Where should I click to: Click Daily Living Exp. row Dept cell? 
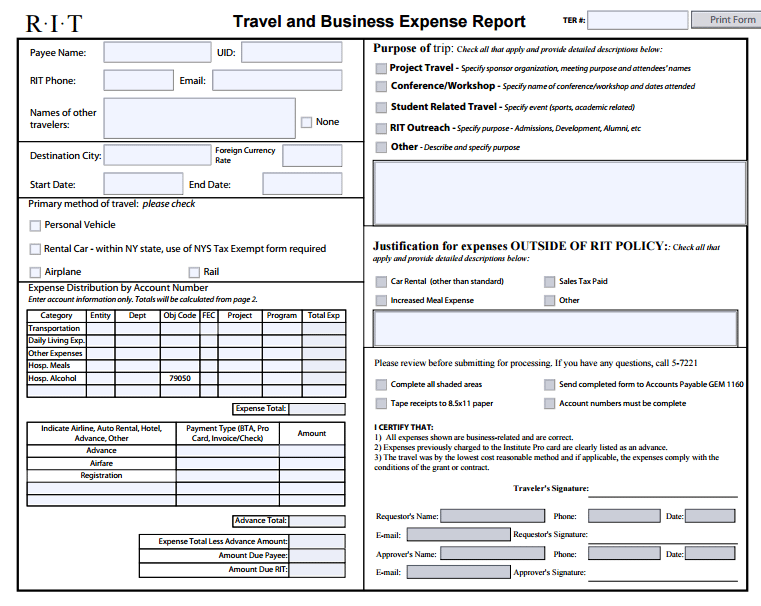click(137, 341)
